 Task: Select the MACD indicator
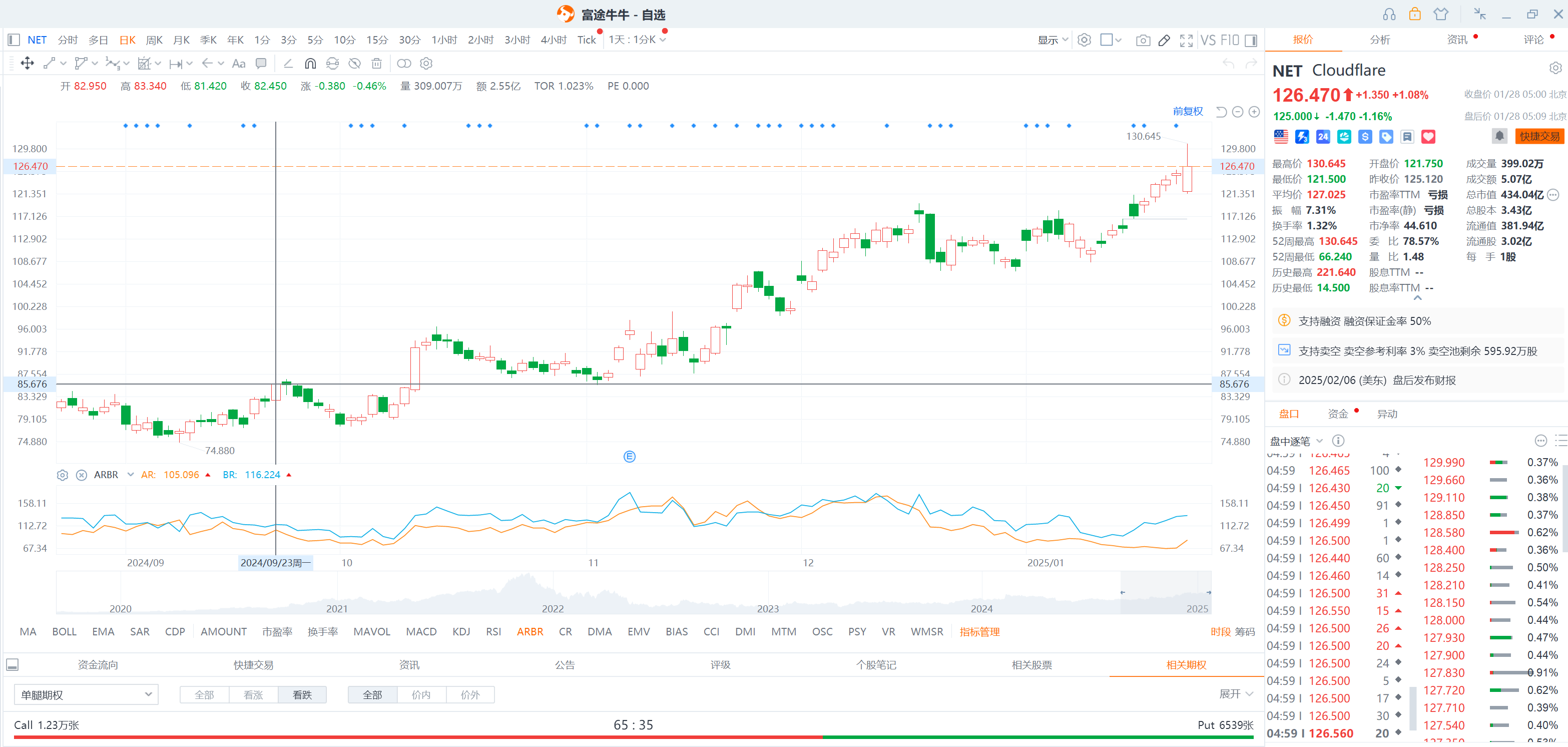[421, 632]
